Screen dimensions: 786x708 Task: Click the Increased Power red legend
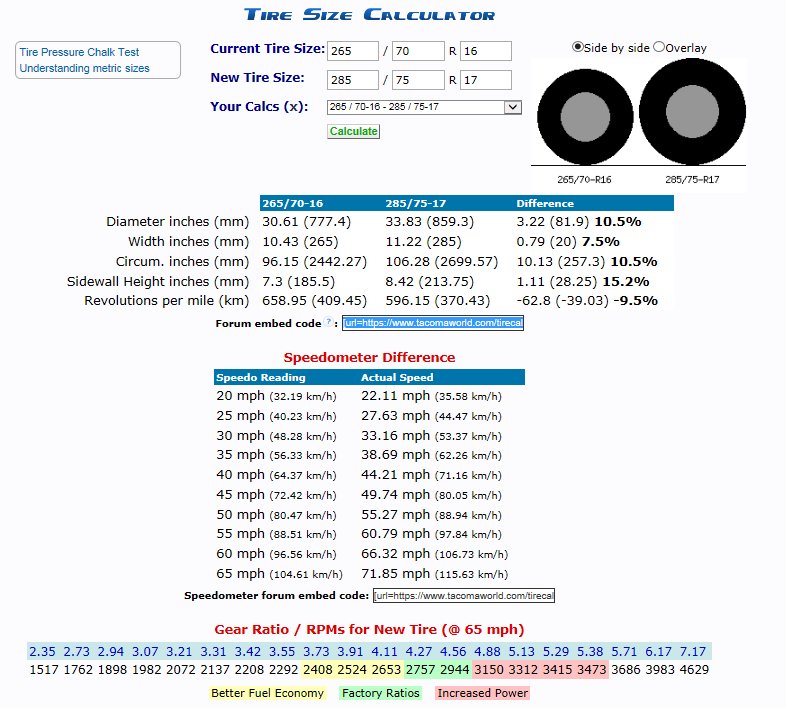coord(483,693)
